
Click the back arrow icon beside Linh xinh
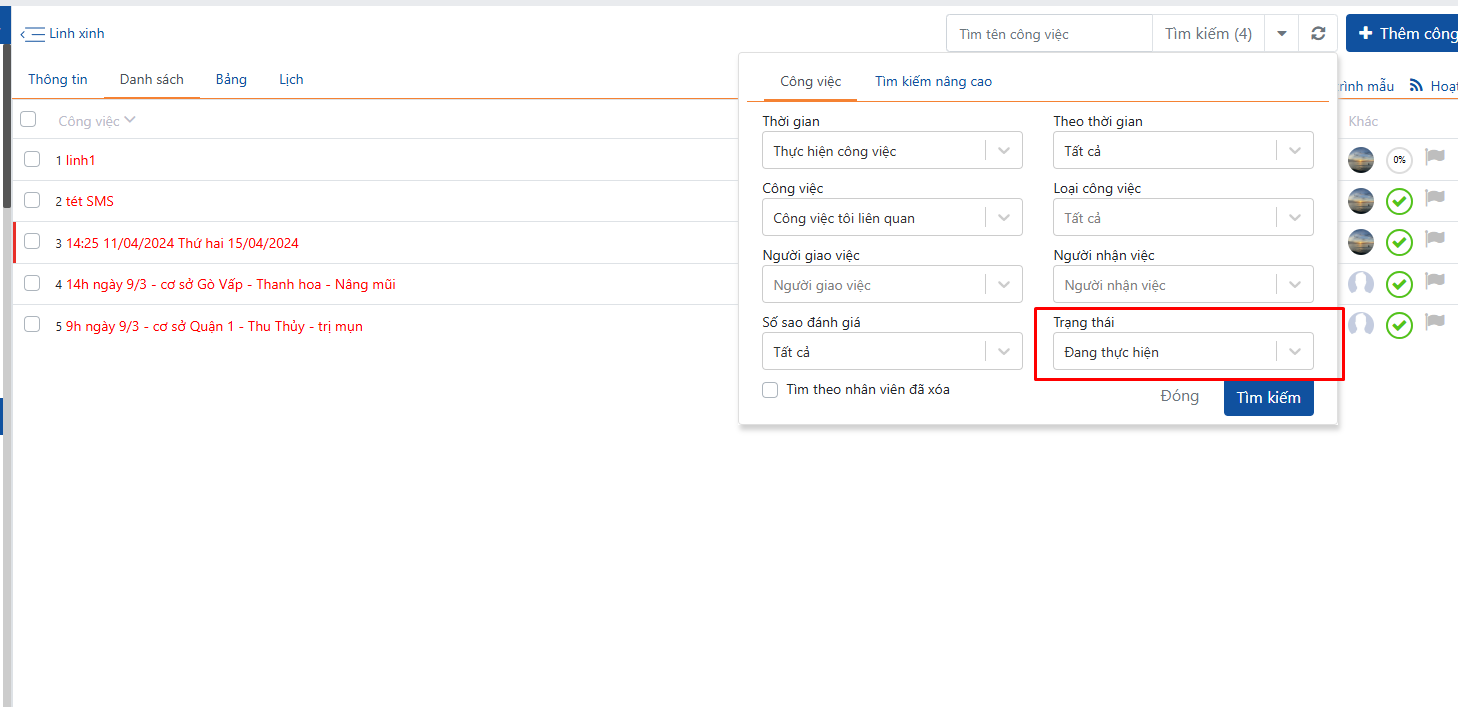33,34
